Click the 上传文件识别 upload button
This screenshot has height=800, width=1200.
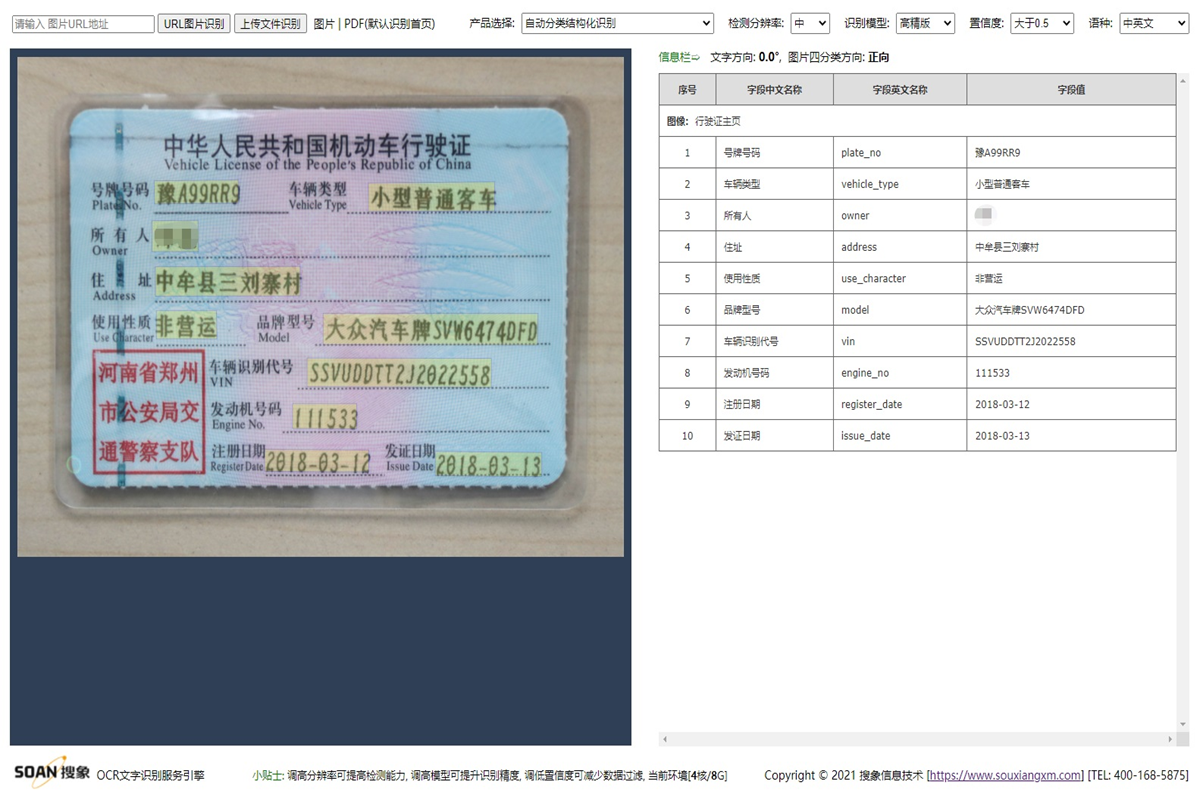[x=271, y=24]
